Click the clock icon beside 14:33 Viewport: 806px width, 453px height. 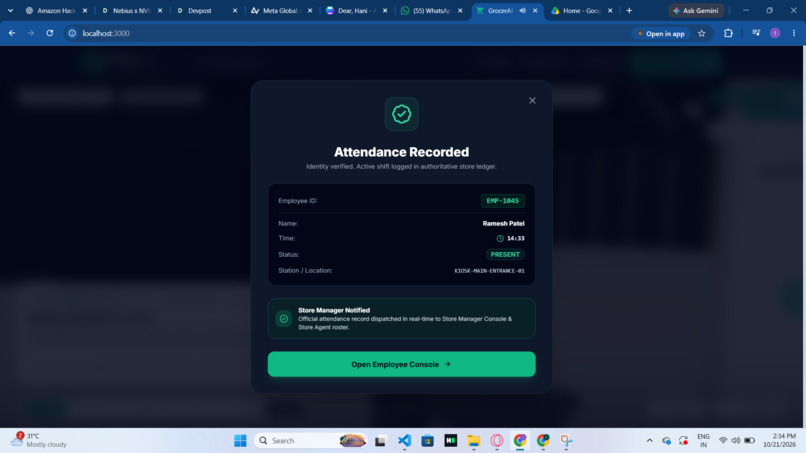click(x=500, y=239)
